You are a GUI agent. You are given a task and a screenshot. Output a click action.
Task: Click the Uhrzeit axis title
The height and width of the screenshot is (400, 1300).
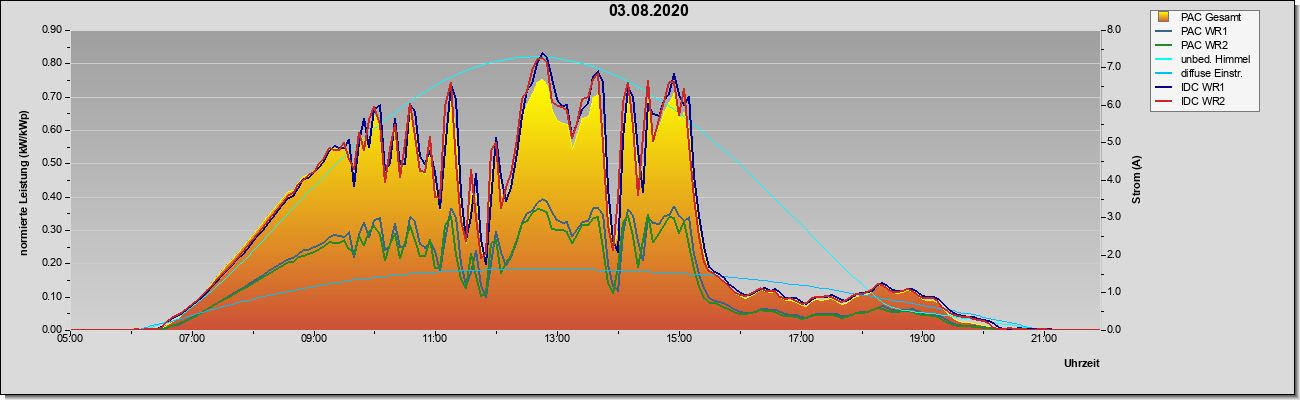[x=1082, y=365]
